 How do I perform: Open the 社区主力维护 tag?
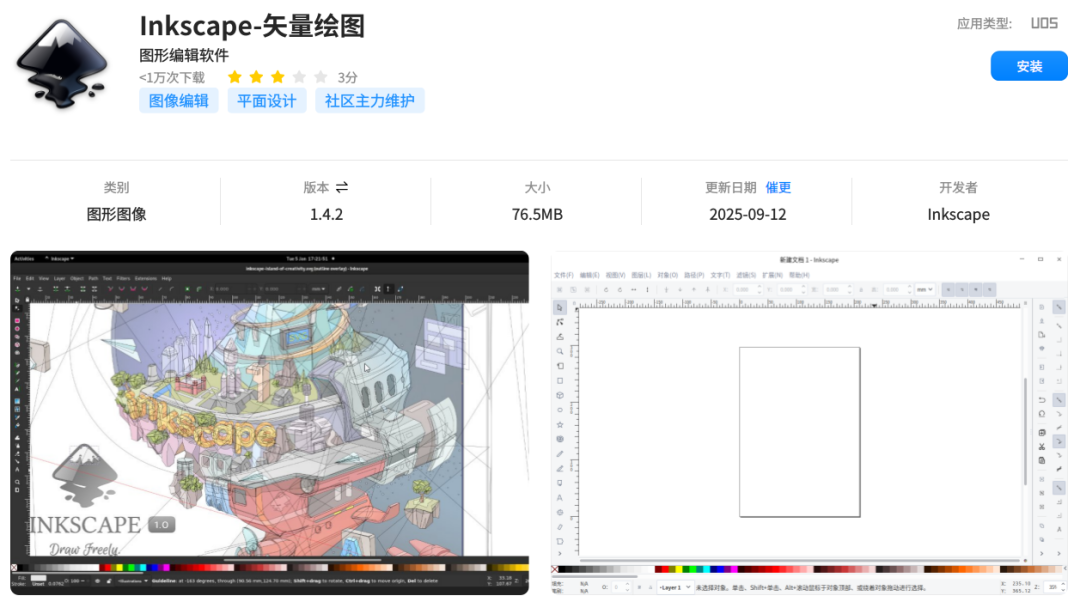pos(370,101)
